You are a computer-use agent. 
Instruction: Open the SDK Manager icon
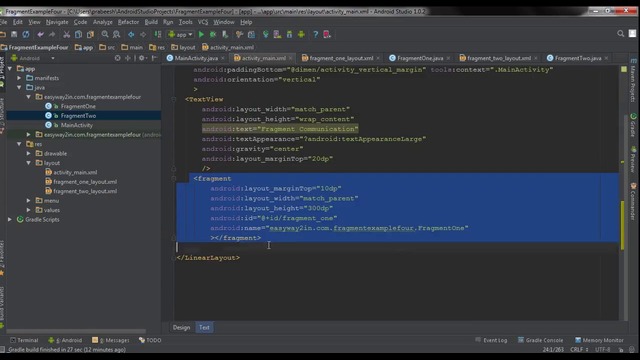(289, 35)
